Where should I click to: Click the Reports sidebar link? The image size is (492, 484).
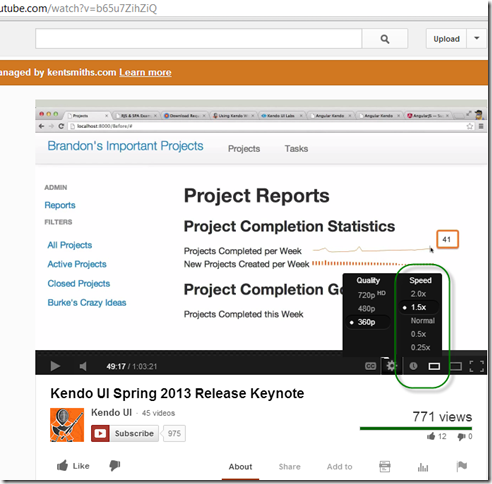[x=60, y=205]
